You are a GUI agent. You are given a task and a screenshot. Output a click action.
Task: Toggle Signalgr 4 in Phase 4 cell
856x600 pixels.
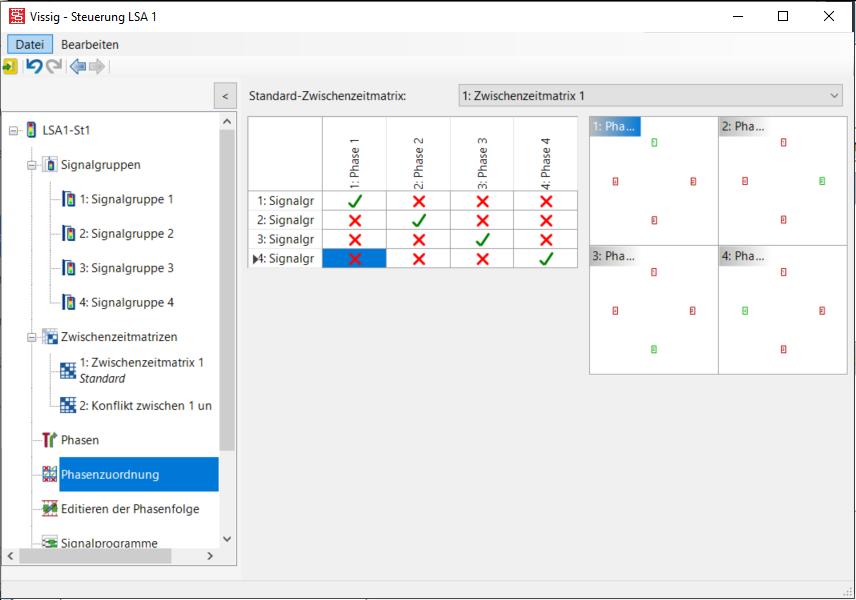tap(545, 258)
